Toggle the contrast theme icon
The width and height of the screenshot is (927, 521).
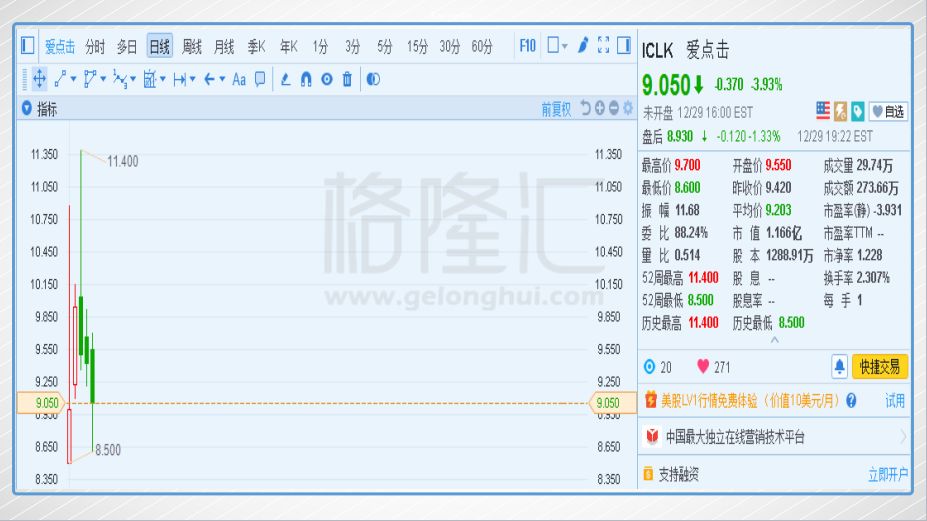(373, 79)
